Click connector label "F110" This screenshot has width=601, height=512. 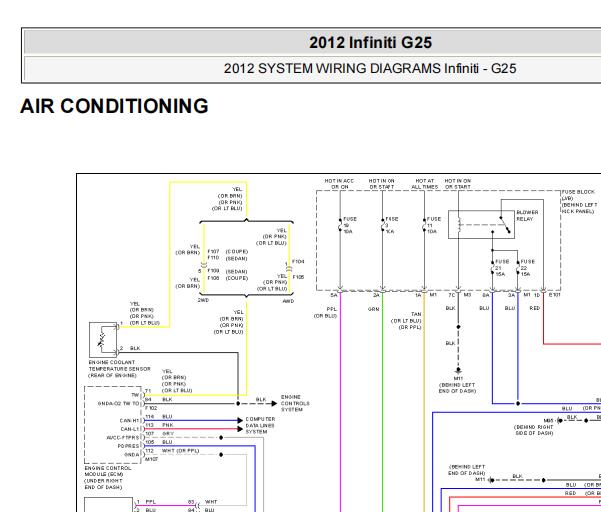pyautogui.click(x=213, y=258)
